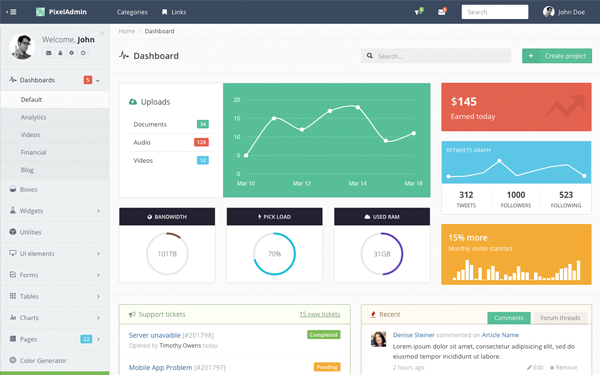Viewport: 600px width, 375px height.
Task: Expand the Pages submenu arrow
Action: coord(98,339)
